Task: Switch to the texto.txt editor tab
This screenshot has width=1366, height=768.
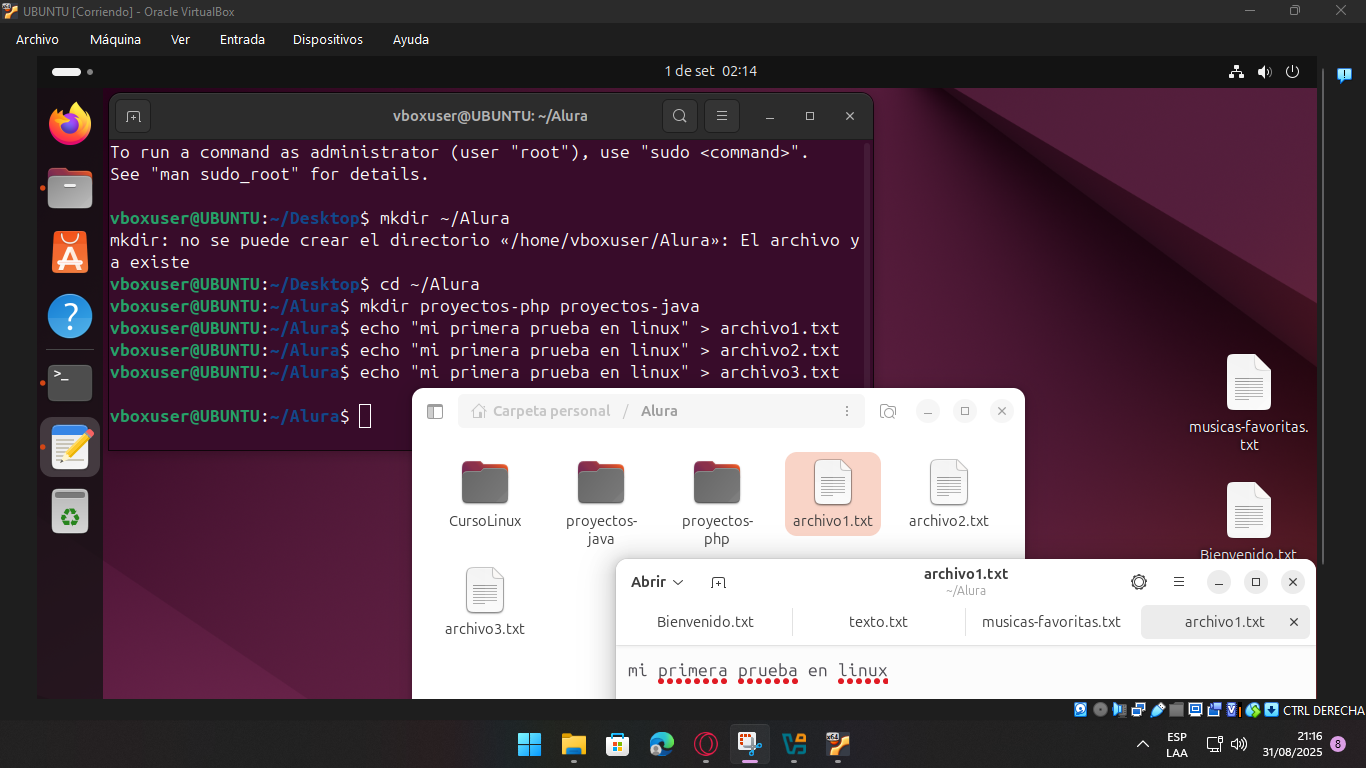Action: (878, 622)
